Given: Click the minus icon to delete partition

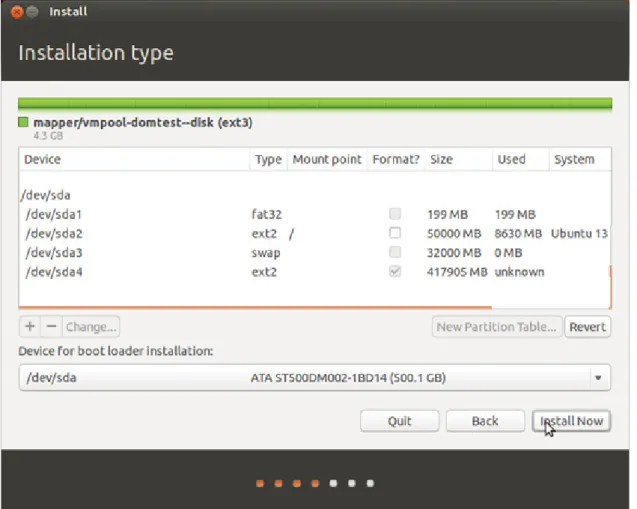Looking at the screenshot, I should [x=51, y=327].
